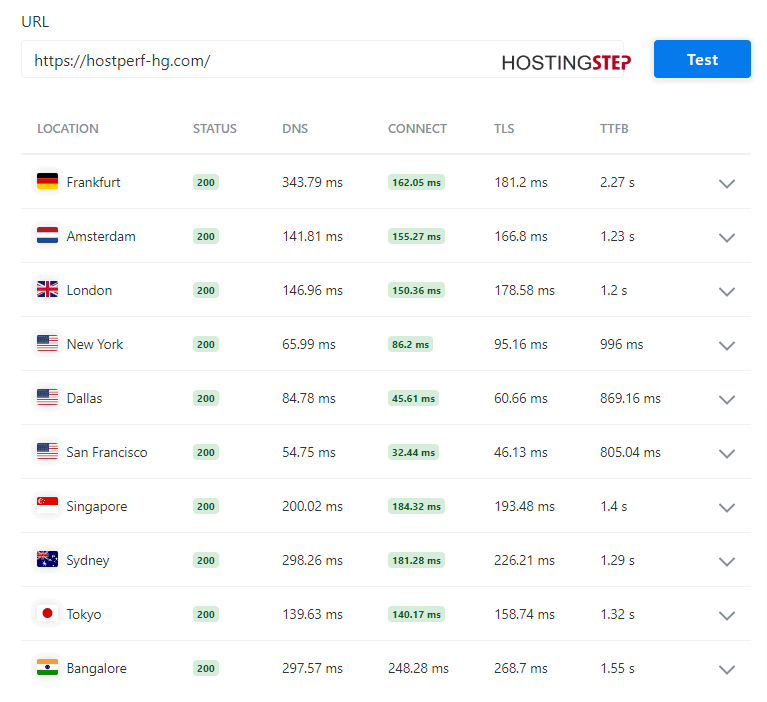Viewport: 767px width, 702px height.
Task: Click the TTFB column header
Action: pyautogui.click(x=614, y=129)
